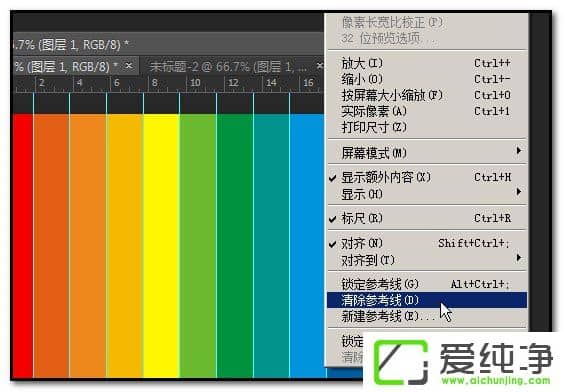Select 实际像素 menu entry

pyautogui.click(x=427, y=111)
